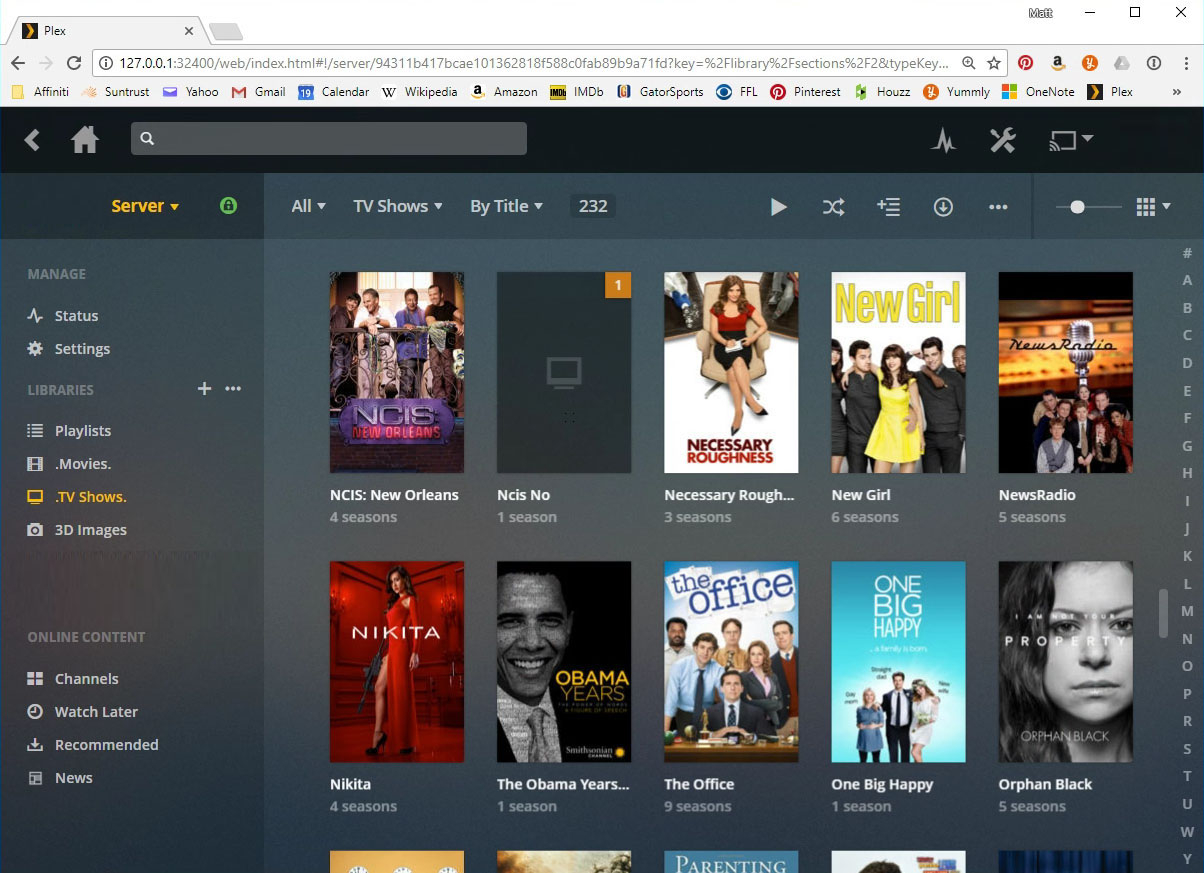1204x873 pixels.
Task: Jump to letter A in alphabet index
Action: (x=1187, y=281)
